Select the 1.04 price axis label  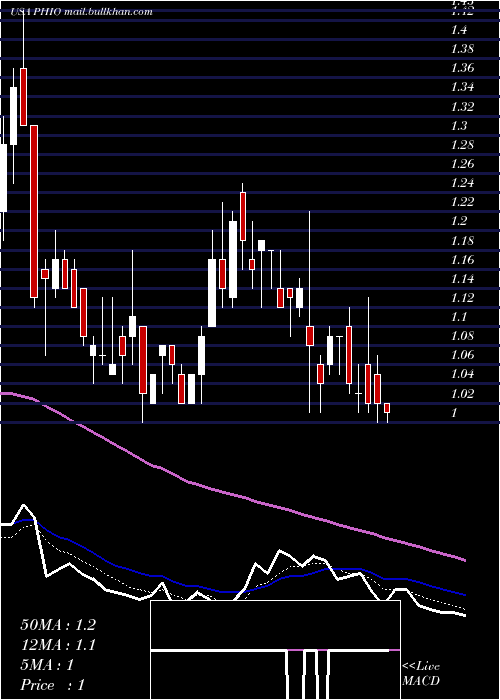coord(462,374)
